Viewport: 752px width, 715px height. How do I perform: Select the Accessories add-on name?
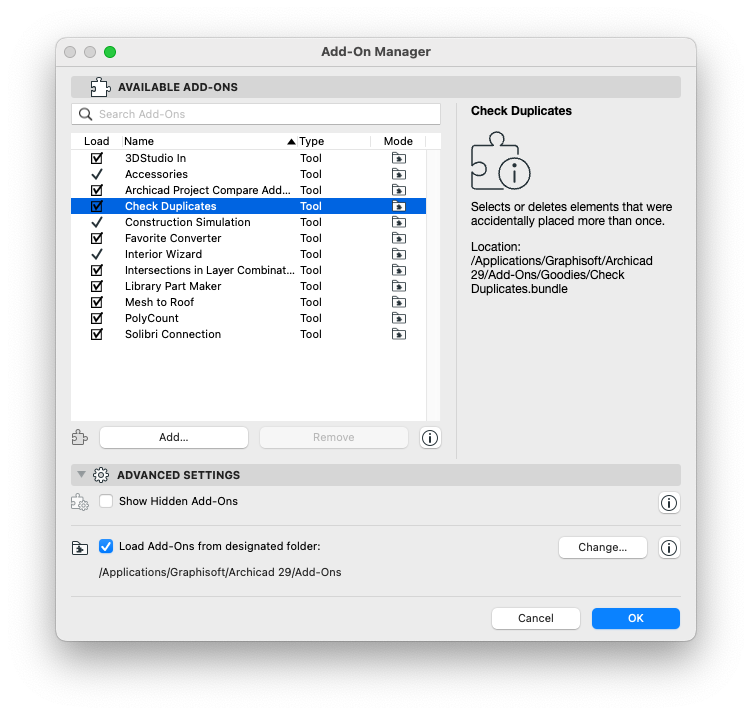pyautogui.click(x=156, y=174)
